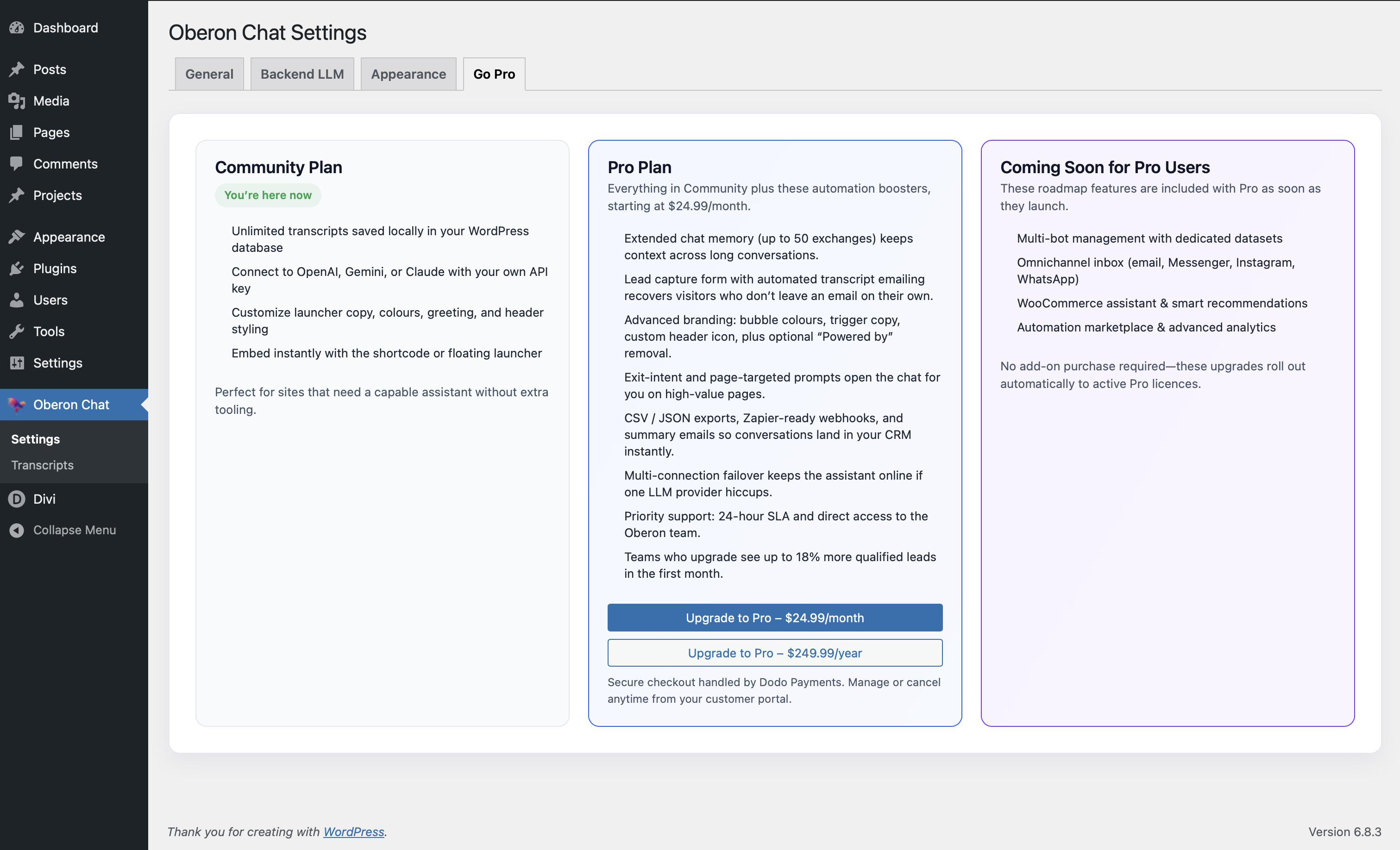The image size is (1400, 850).
Task: Select the Plugins plug icon
Action: coord(17,268)
